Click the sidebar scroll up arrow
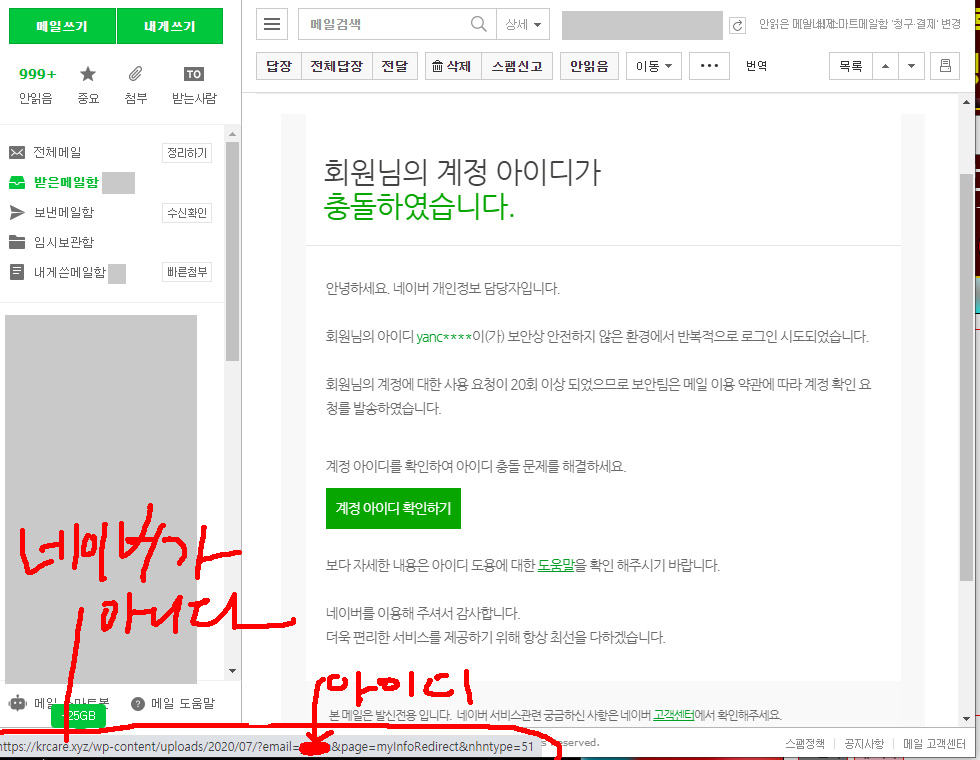The image size is (980, 760). click(x=232, y=134)
